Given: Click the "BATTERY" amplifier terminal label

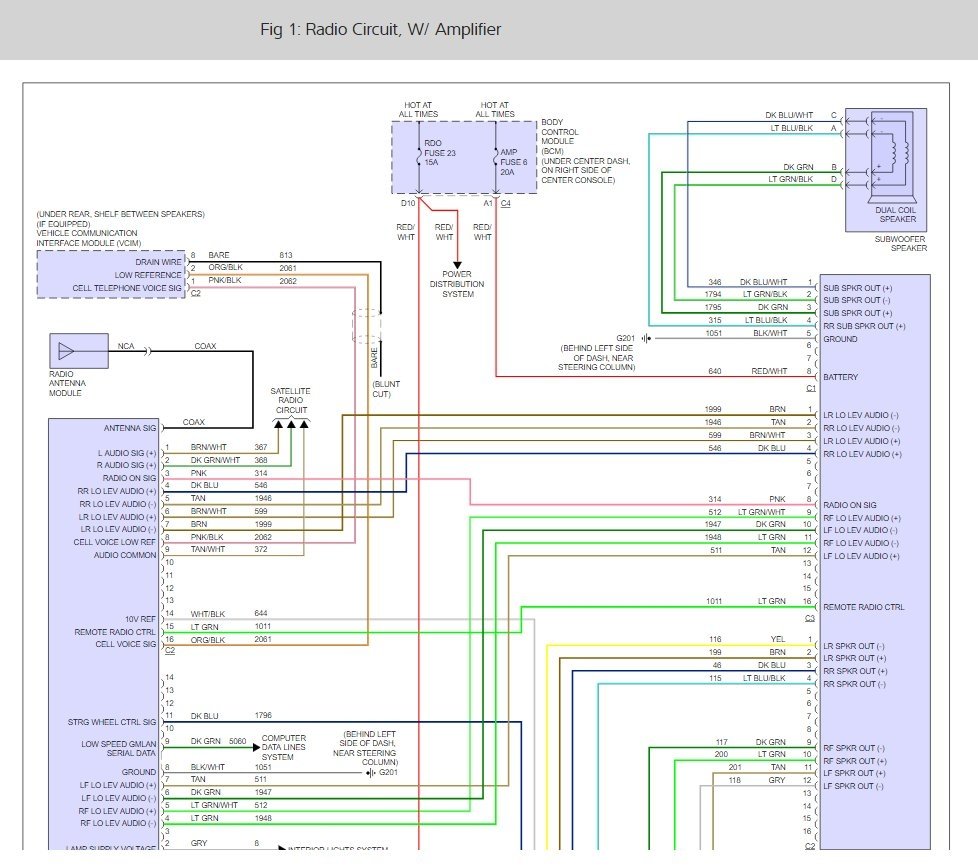Looking at the screenshot, I should coord(840,377).
